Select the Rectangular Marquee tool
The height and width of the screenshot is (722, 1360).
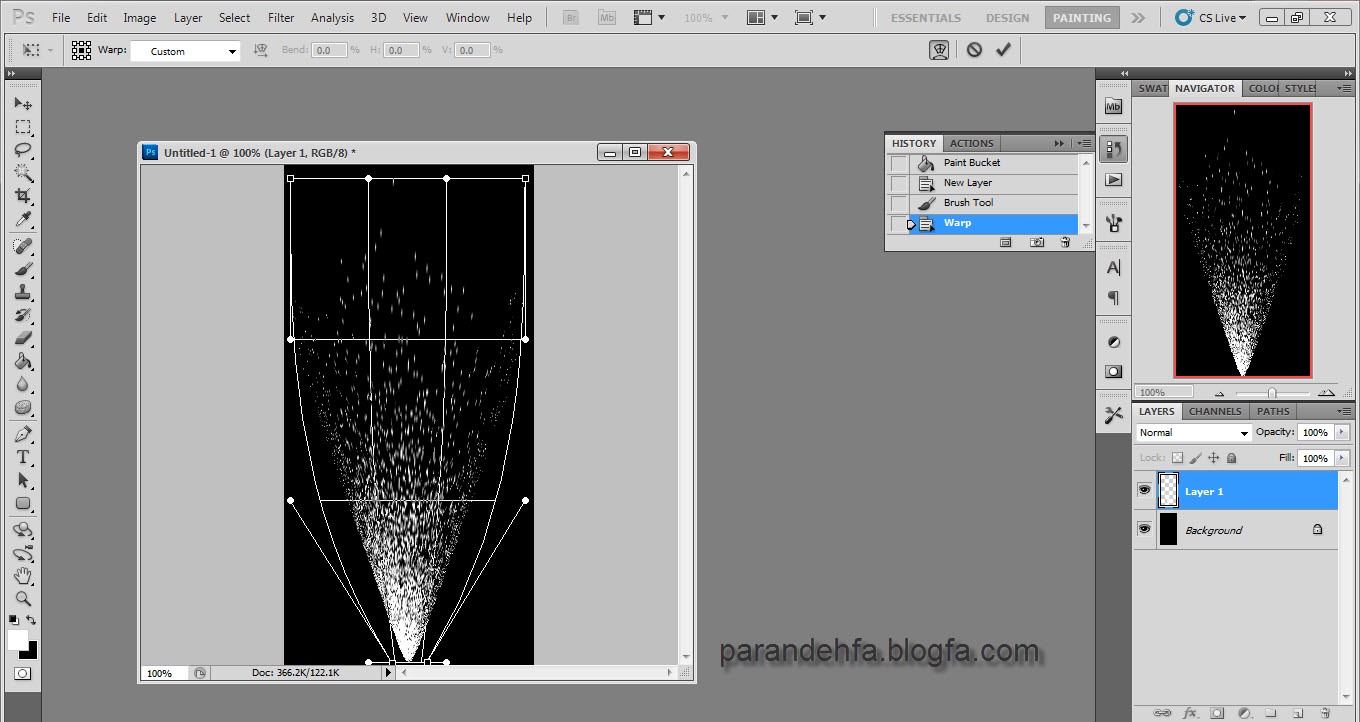point(23,127)
